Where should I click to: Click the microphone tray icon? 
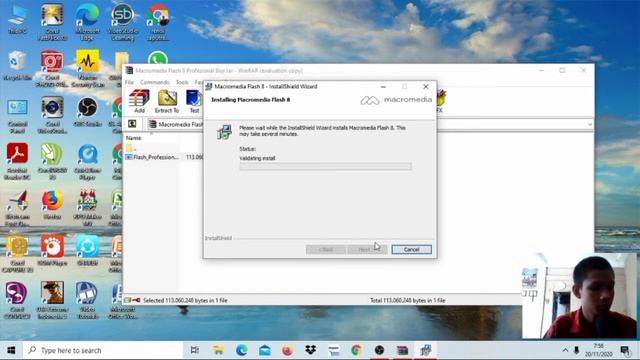pos(576,350)
